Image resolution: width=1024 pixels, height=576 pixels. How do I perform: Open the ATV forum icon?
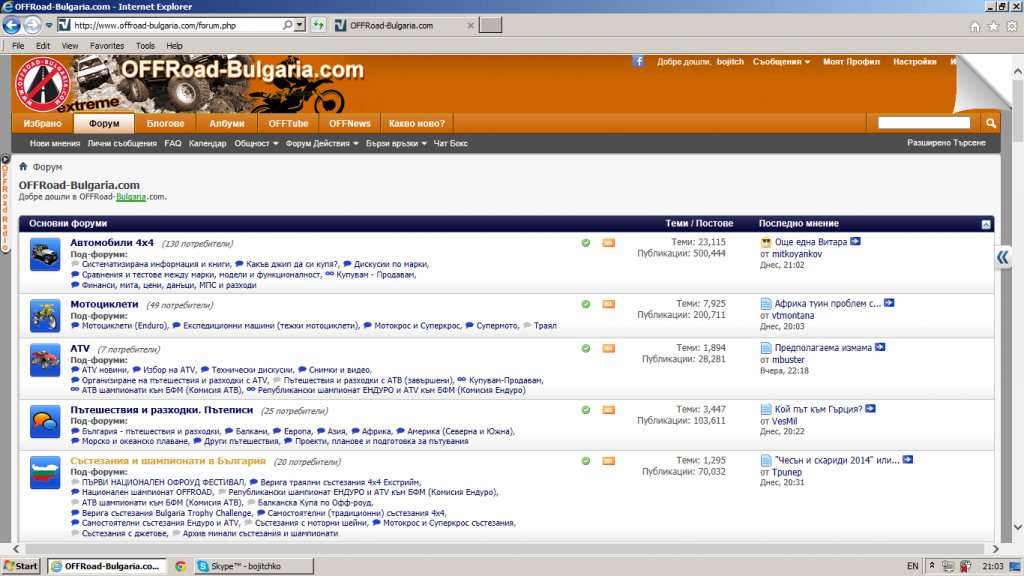[45, 360]
